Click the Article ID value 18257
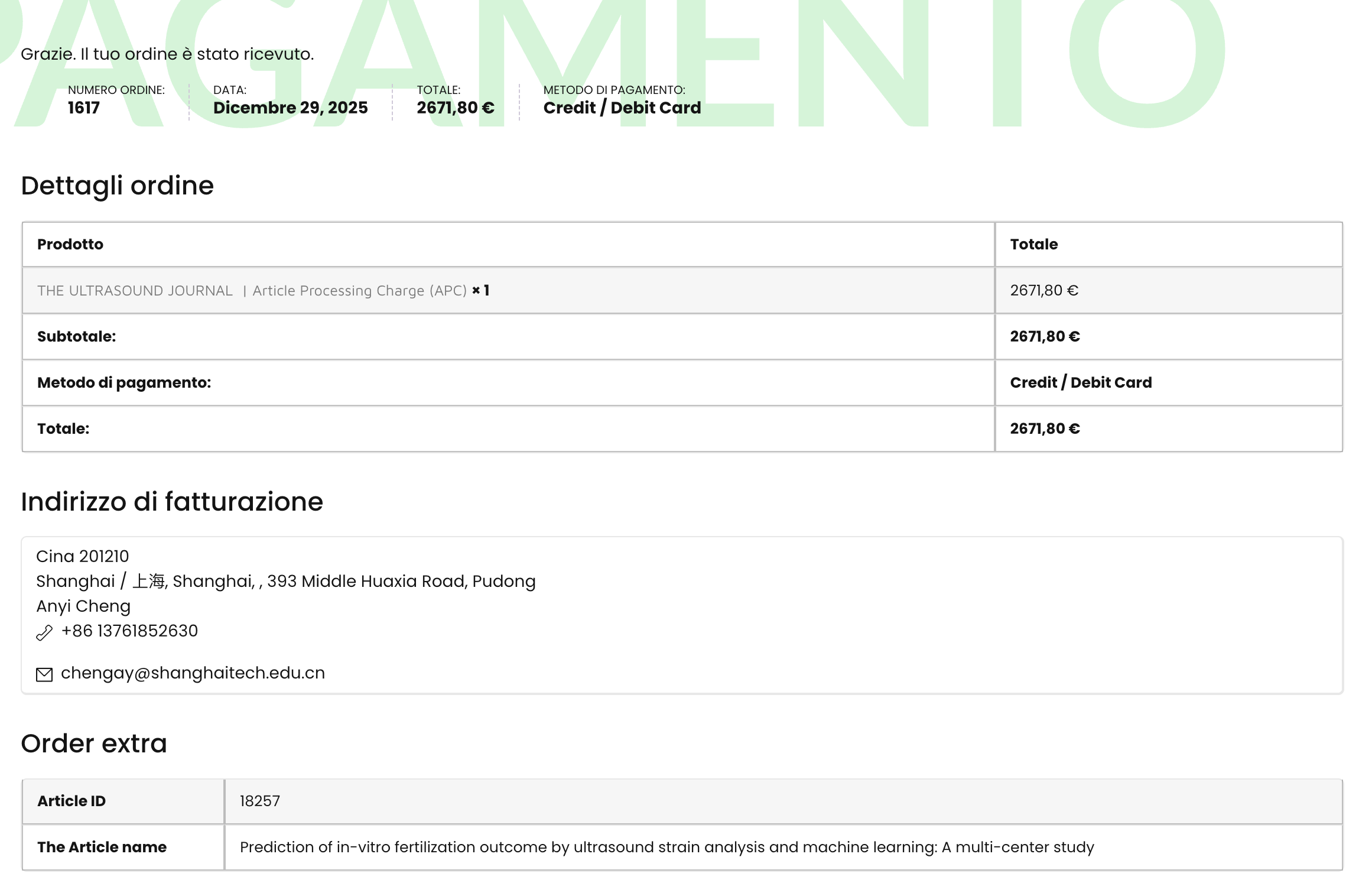This screenshot has height=896, width=1372. [x=259, y=801]
